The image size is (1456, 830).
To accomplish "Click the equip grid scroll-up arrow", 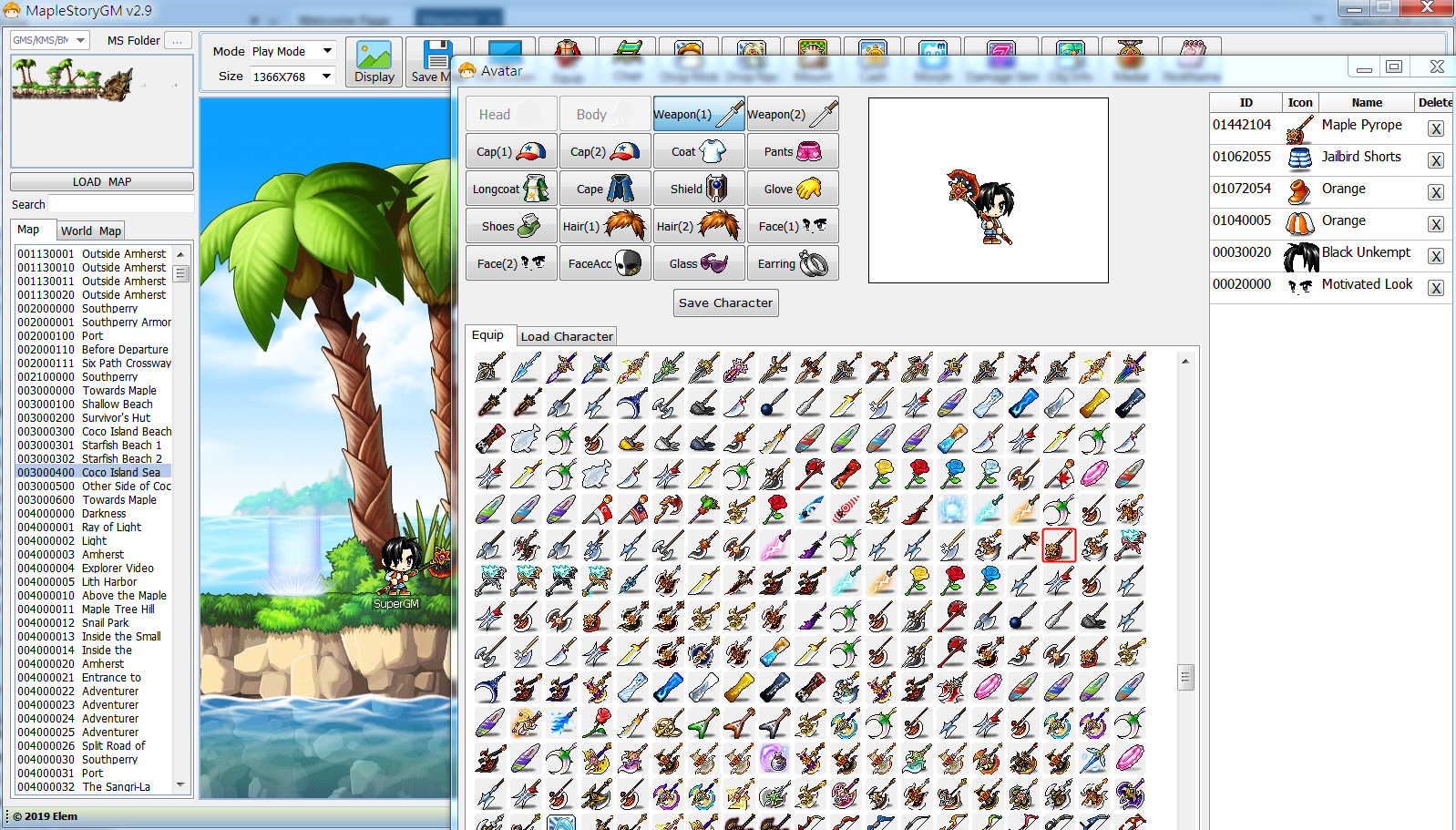I will pos(1185,361).
